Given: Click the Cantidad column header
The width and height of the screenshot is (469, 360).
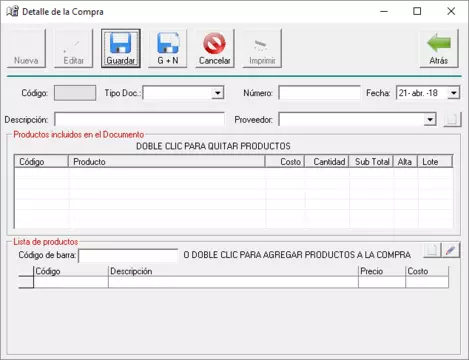Looking at the screenshot, I should 327,162.
